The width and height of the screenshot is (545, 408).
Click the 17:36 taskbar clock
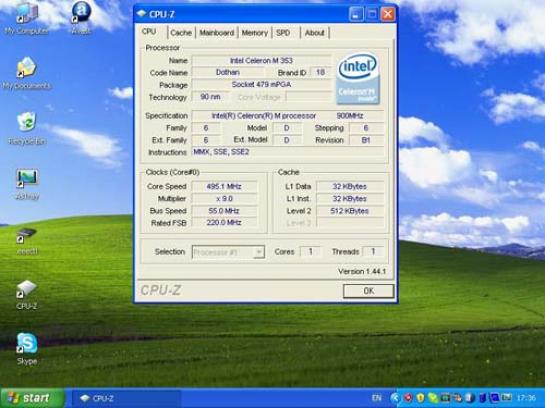point(526,398)
